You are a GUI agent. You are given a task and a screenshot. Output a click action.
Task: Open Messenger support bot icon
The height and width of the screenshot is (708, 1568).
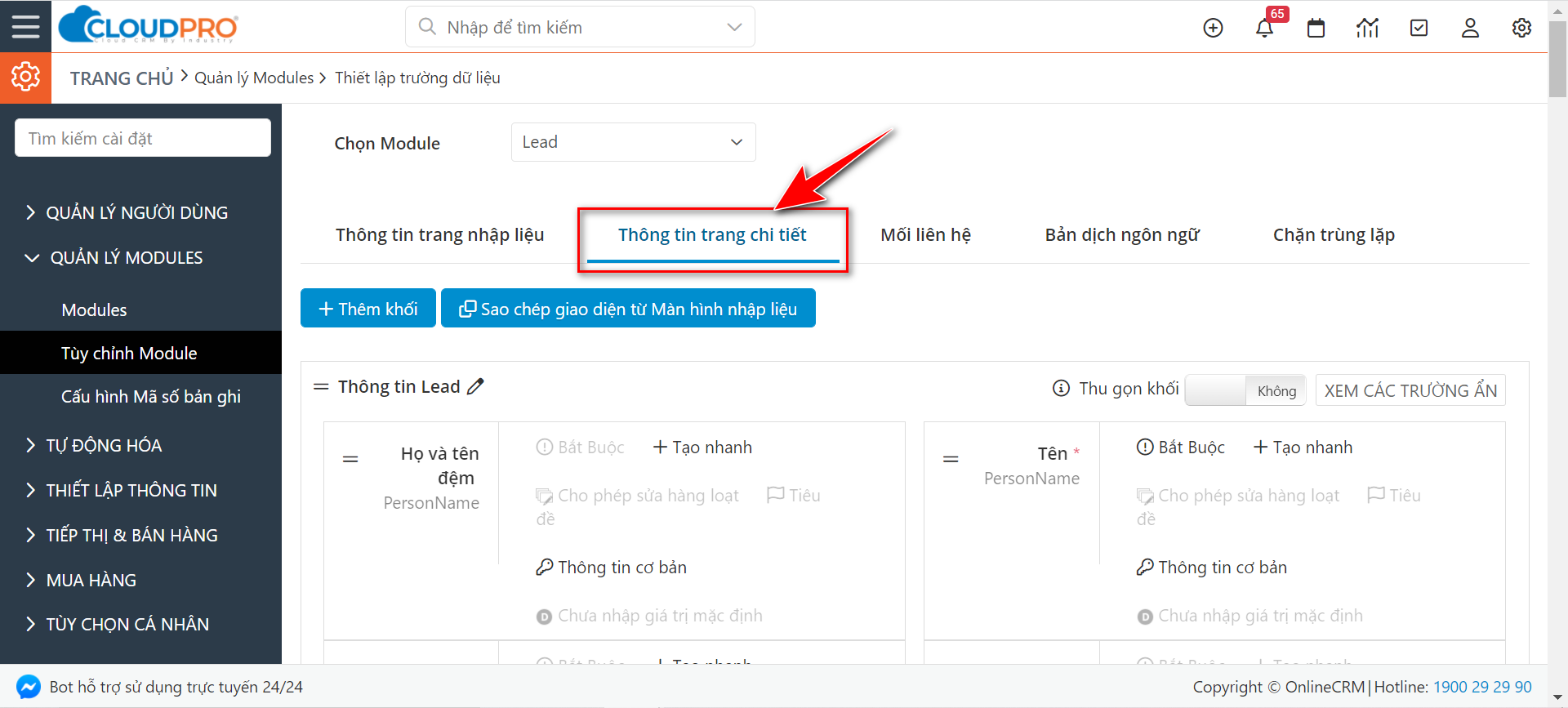pos(28,687)
